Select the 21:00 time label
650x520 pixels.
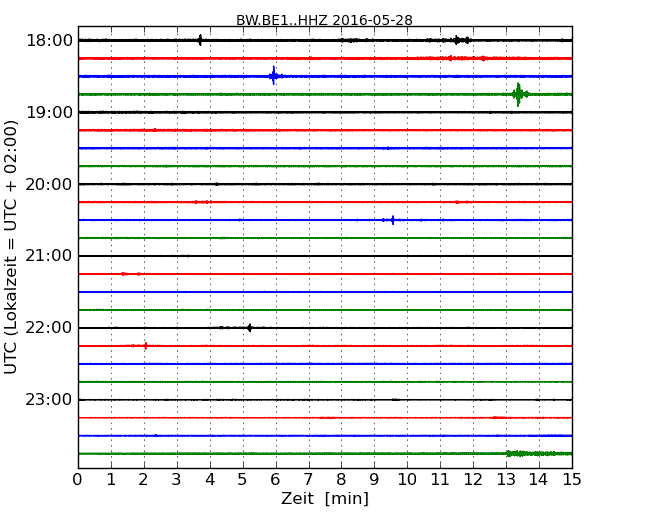tap(49, 256)
